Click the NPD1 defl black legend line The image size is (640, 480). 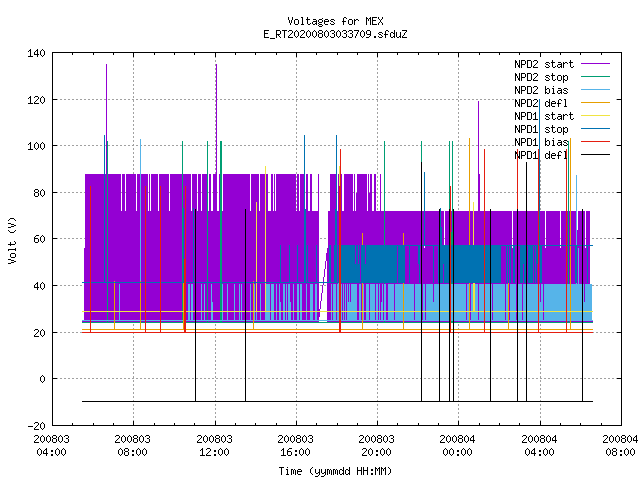pos(595,155)
